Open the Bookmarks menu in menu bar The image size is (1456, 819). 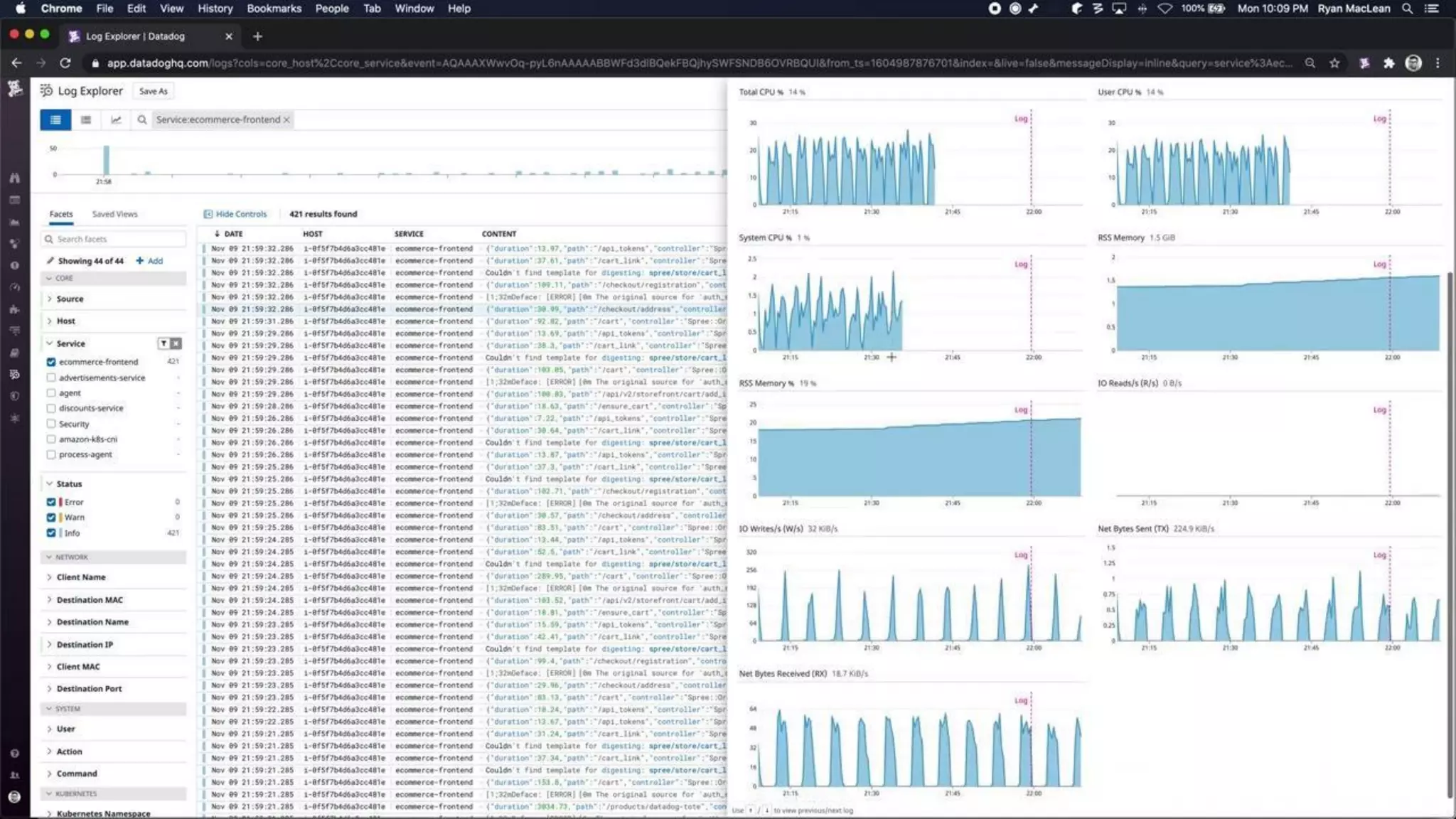point(274,9)
